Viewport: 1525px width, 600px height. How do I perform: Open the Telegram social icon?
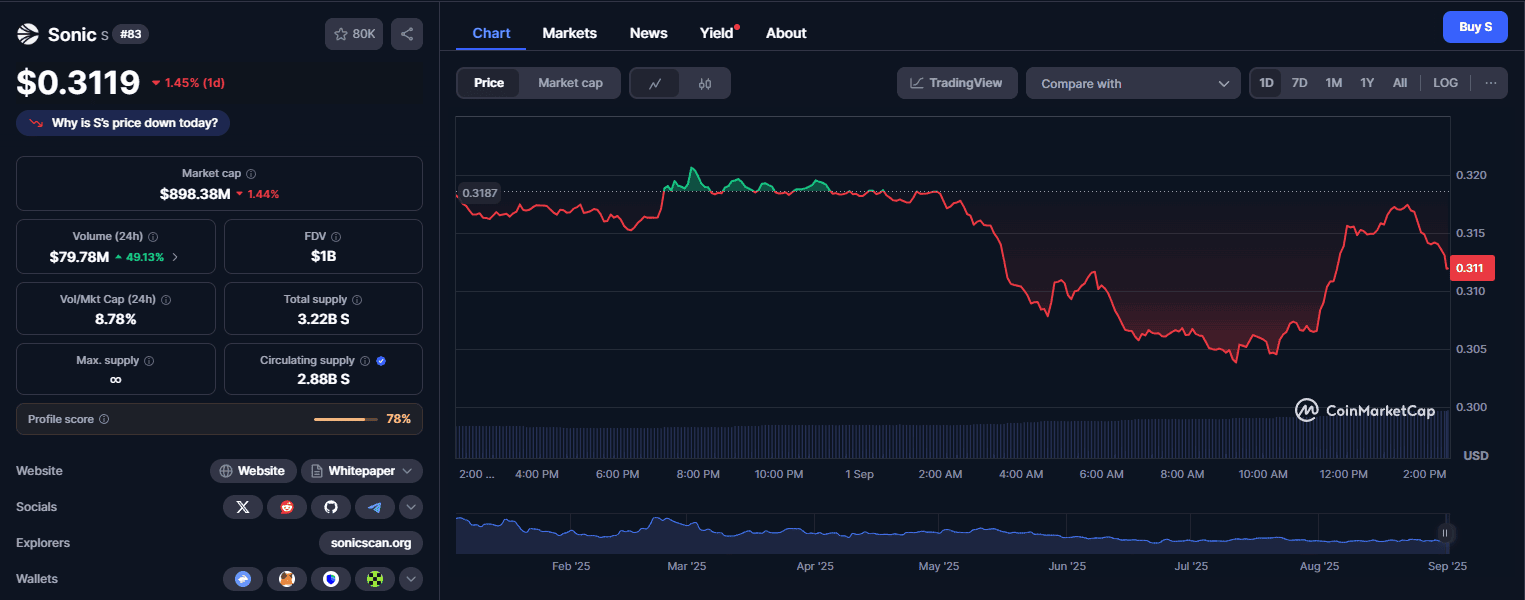[375, 507]
